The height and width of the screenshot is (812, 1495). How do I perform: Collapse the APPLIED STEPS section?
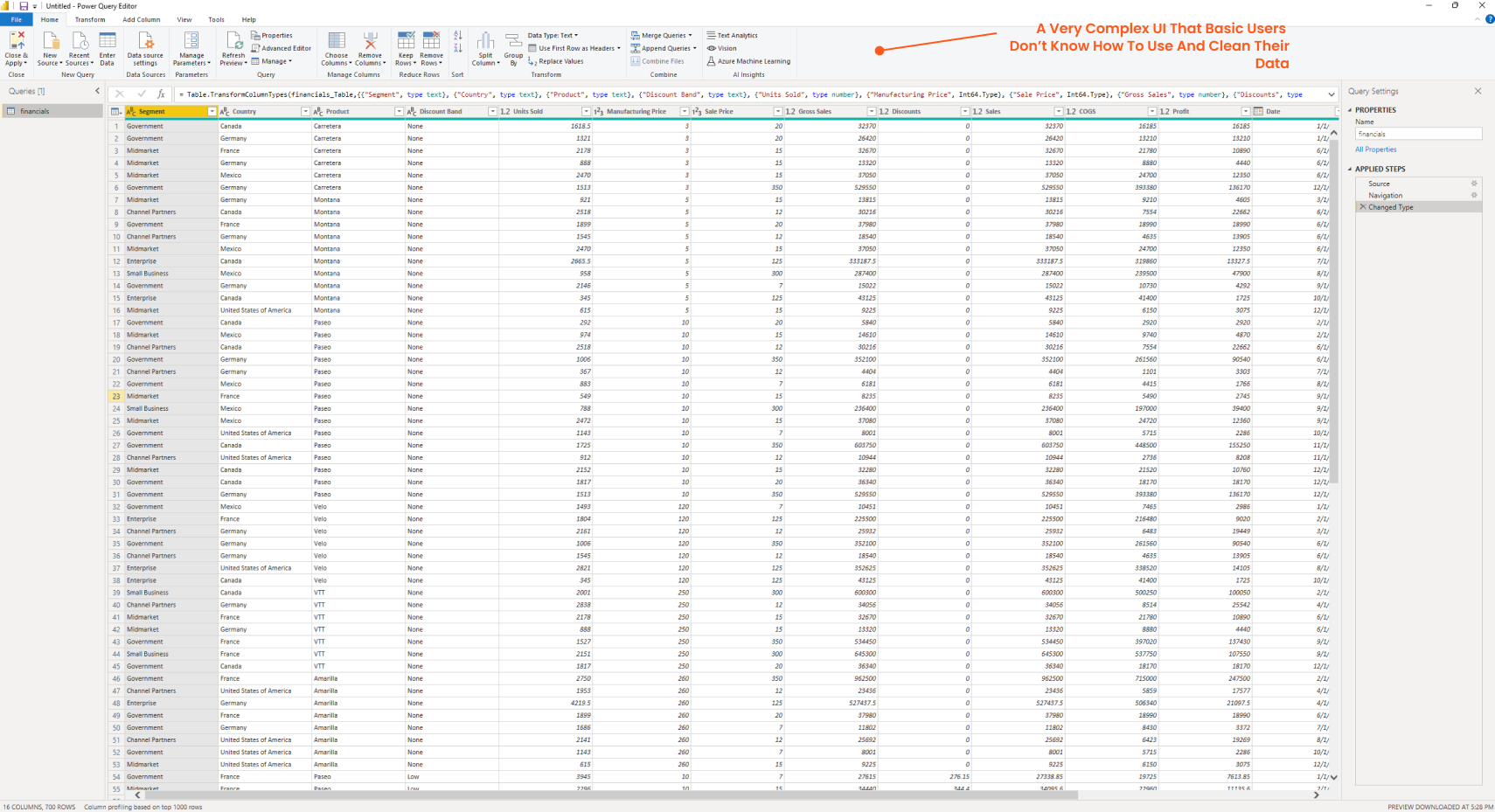[x=1350, y=170]
